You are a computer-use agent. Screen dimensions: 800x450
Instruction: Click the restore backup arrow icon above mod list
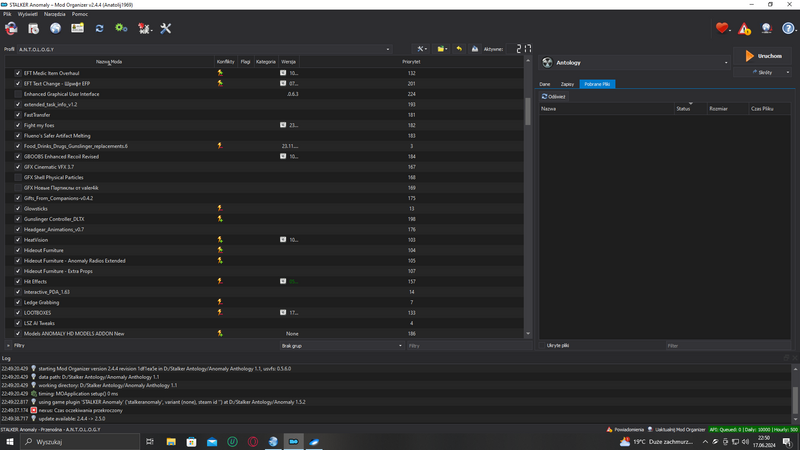(x=459, y=49)
